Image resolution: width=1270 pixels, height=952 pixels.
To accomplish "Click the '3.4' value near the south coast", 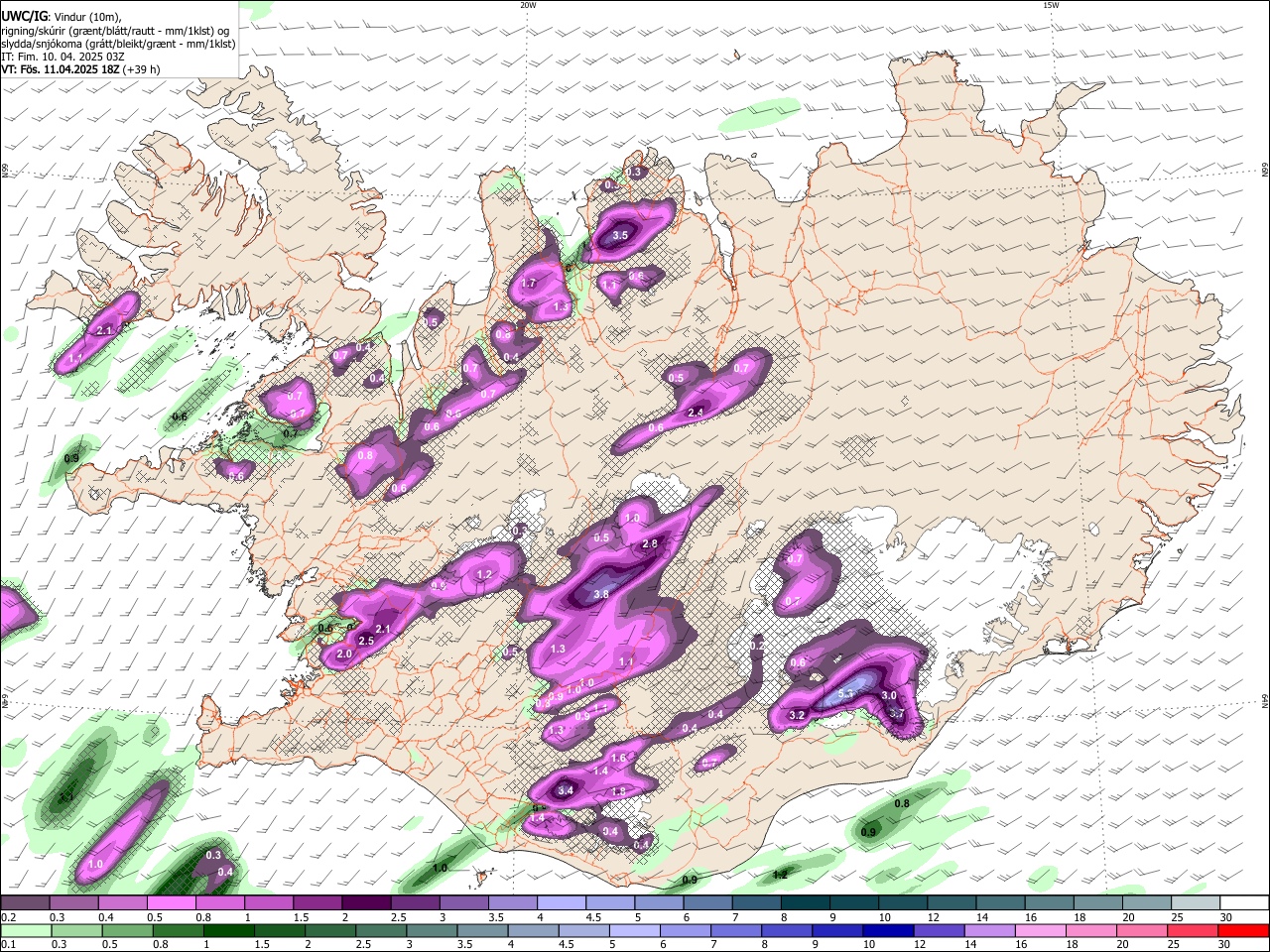I will coord(566,790).
